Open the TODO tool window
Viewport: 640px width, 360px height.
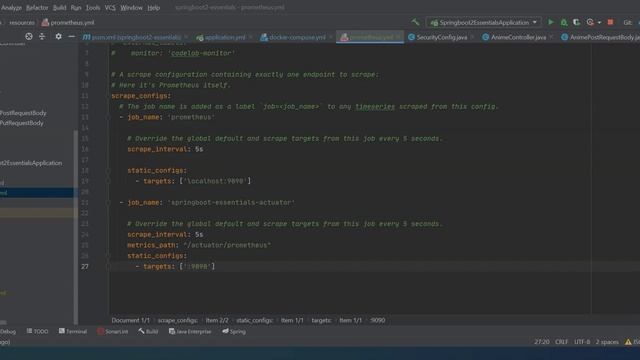point(38,331)
